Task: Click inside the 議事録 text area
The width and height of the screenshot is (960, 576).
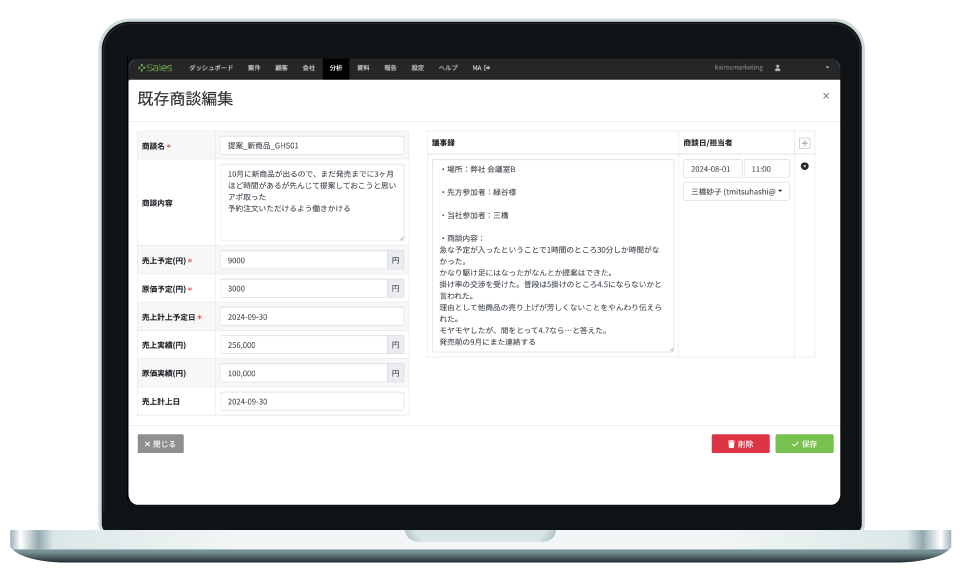Action: point(552,255)
